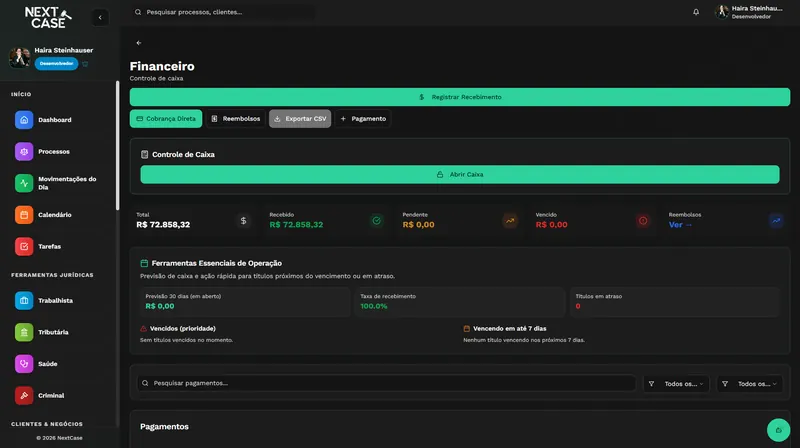
Task: Switch to Cobrança Direta tab
Action: click(166, 119)
